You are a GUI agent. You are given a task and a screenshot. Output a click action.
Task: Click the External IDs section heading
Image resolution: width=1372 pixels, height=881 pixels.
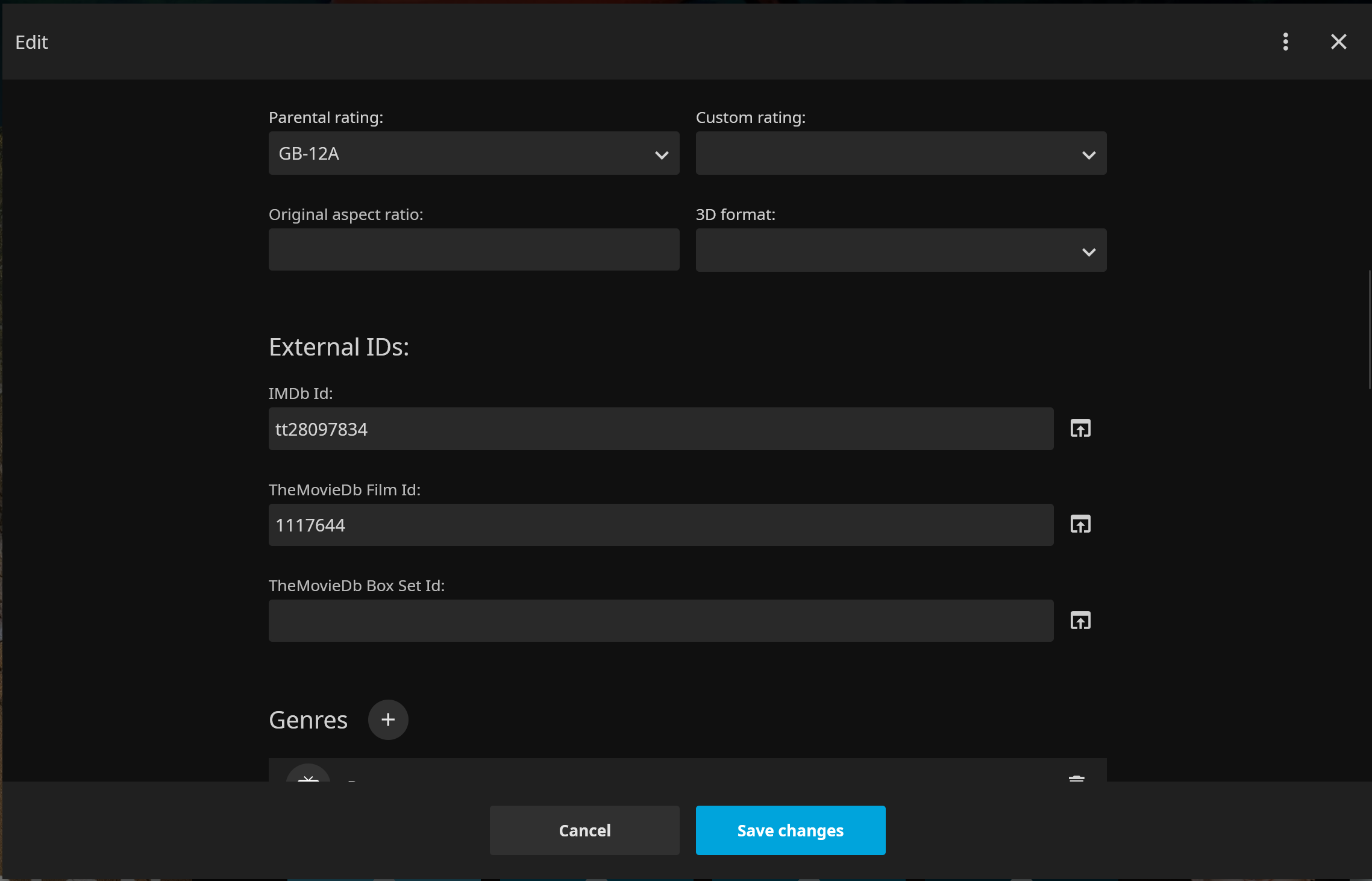[x=339, y=347]
